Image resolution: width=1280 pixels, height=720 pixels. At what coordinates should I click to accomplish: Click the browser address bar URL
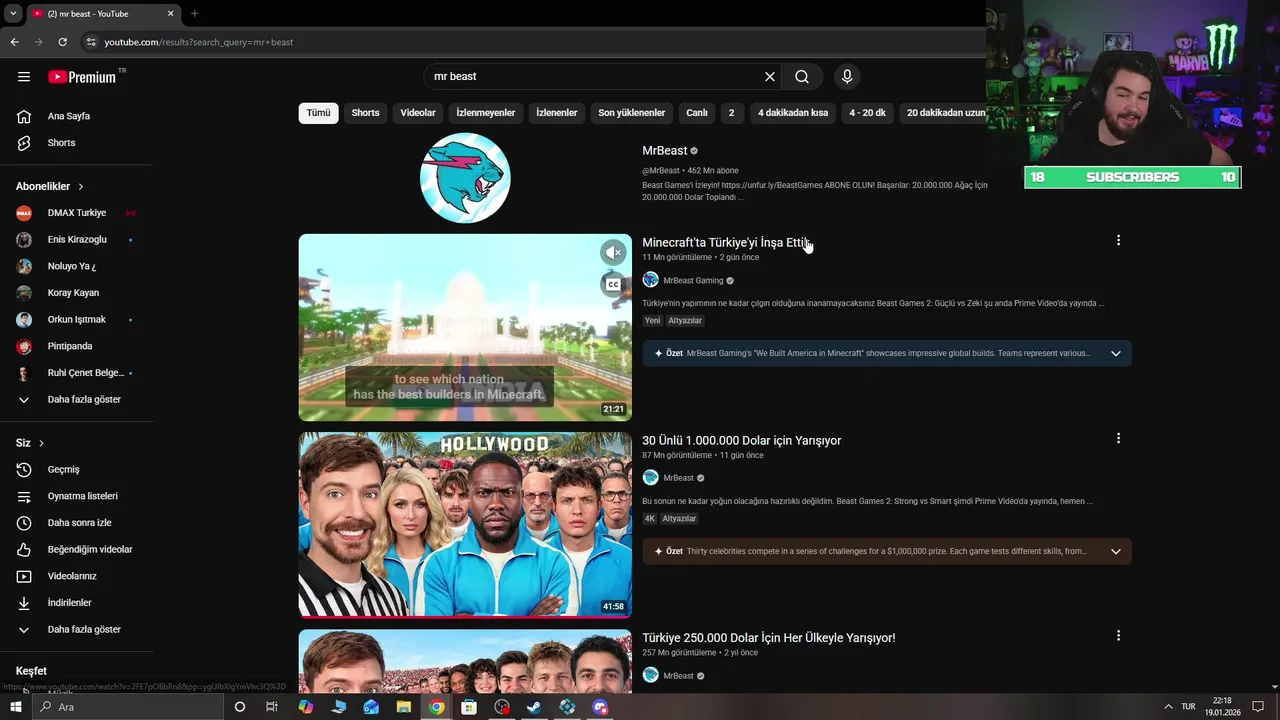click(199, 42)
